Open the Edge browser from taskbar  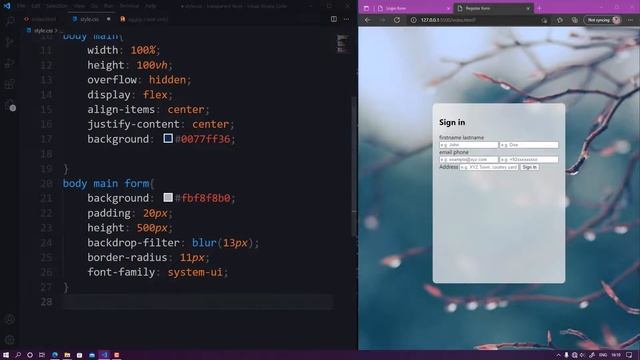click(x=55, y=355)
